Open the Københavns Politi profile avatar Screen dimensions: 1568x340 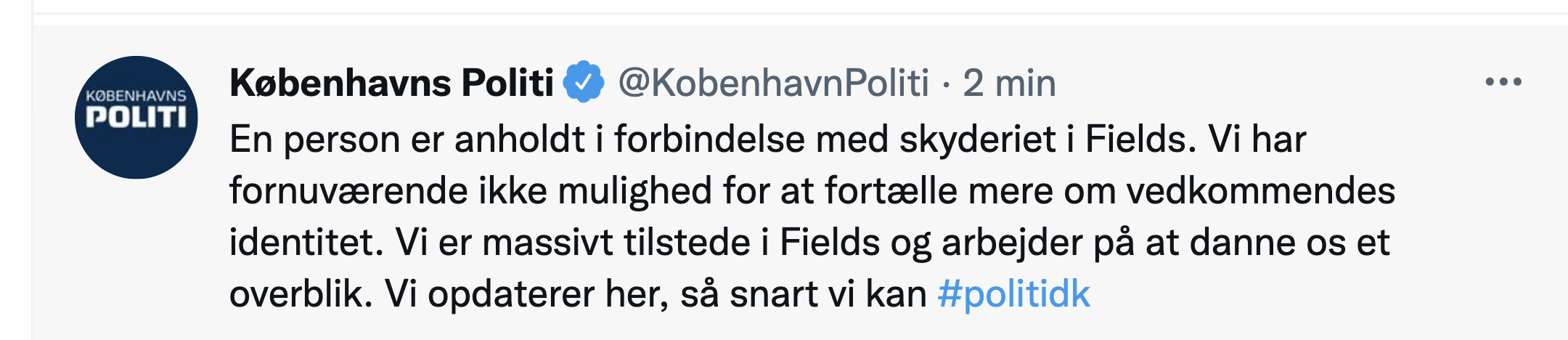click(x=136, y=117)
